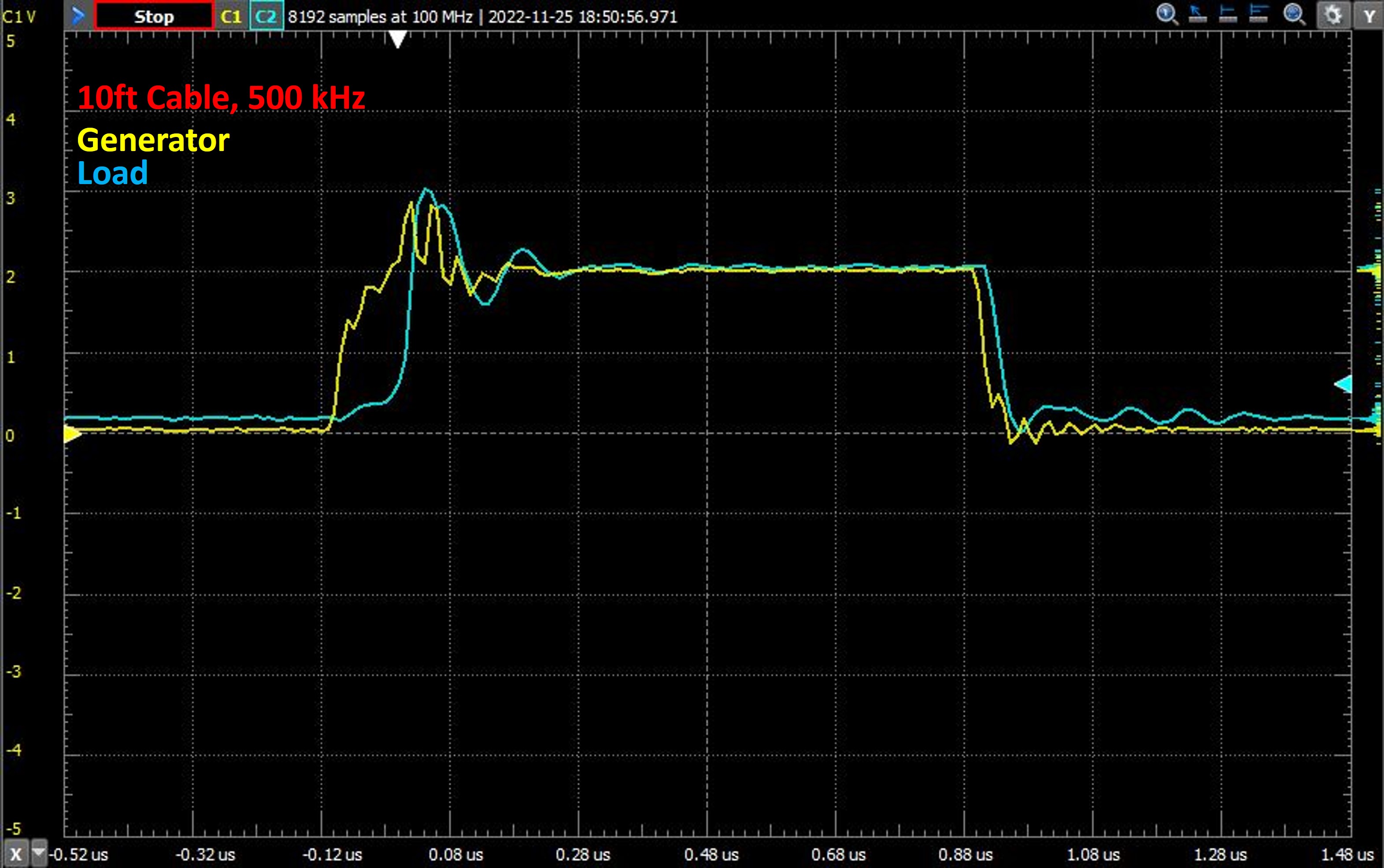Click the 1.48 us time axis label
The width and height of the screenshot is (1384, 868).
[x=1347, y=855]
